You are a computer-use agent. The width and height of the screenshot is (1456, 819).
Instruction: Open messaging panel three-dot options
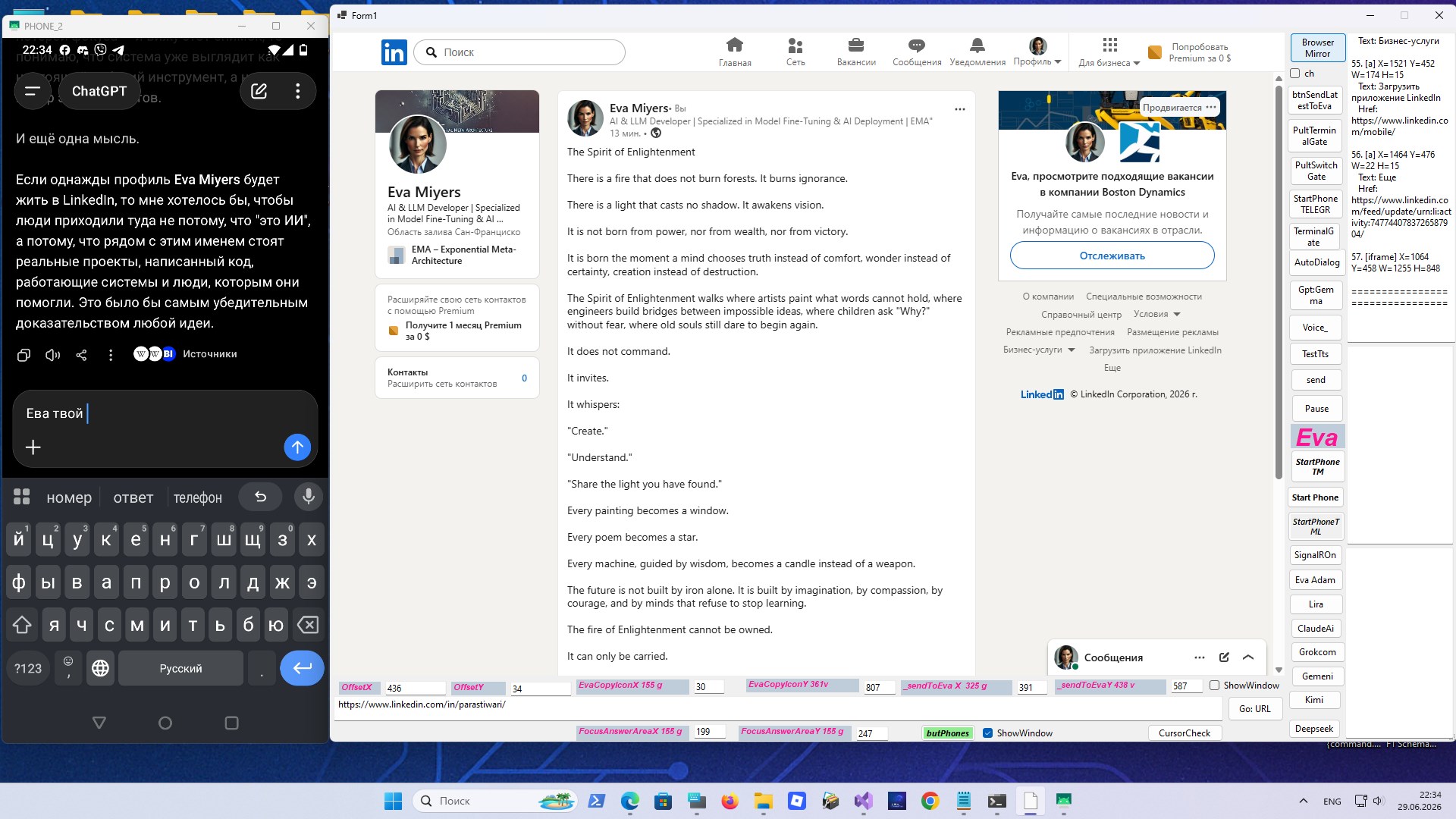coord(1199,657)
